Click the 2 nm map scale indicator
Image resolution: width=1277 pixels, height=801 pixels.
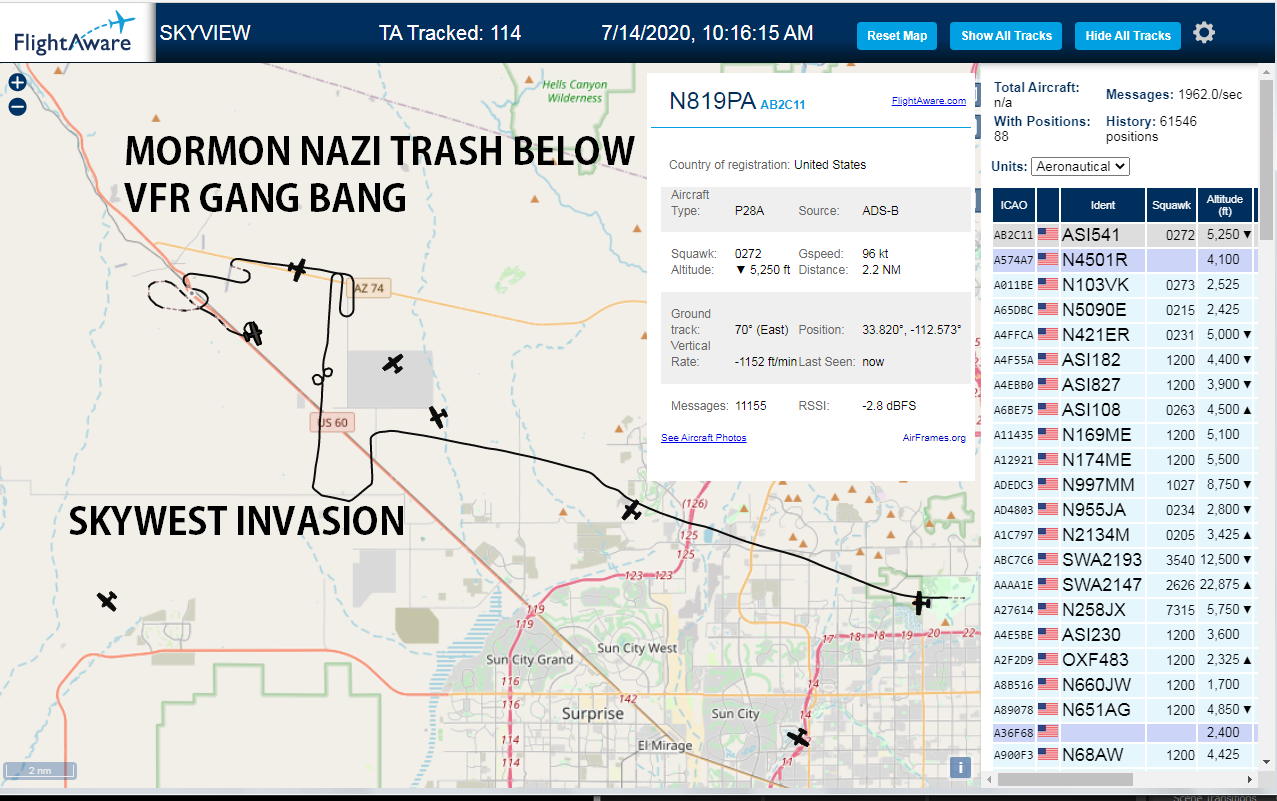click(x=39, y=770)
